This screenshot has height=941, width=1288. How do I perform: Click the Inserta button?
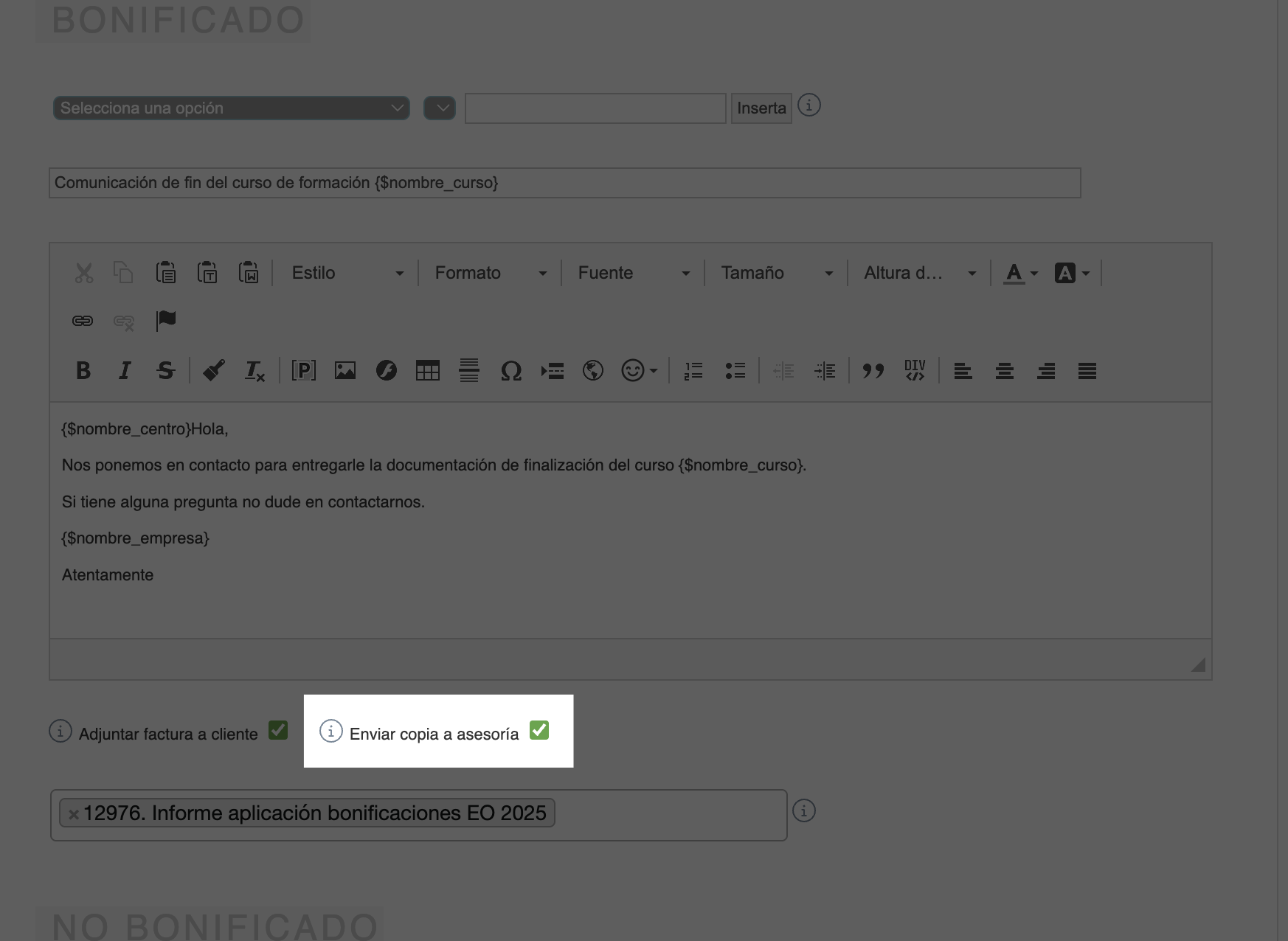[761, 108]
